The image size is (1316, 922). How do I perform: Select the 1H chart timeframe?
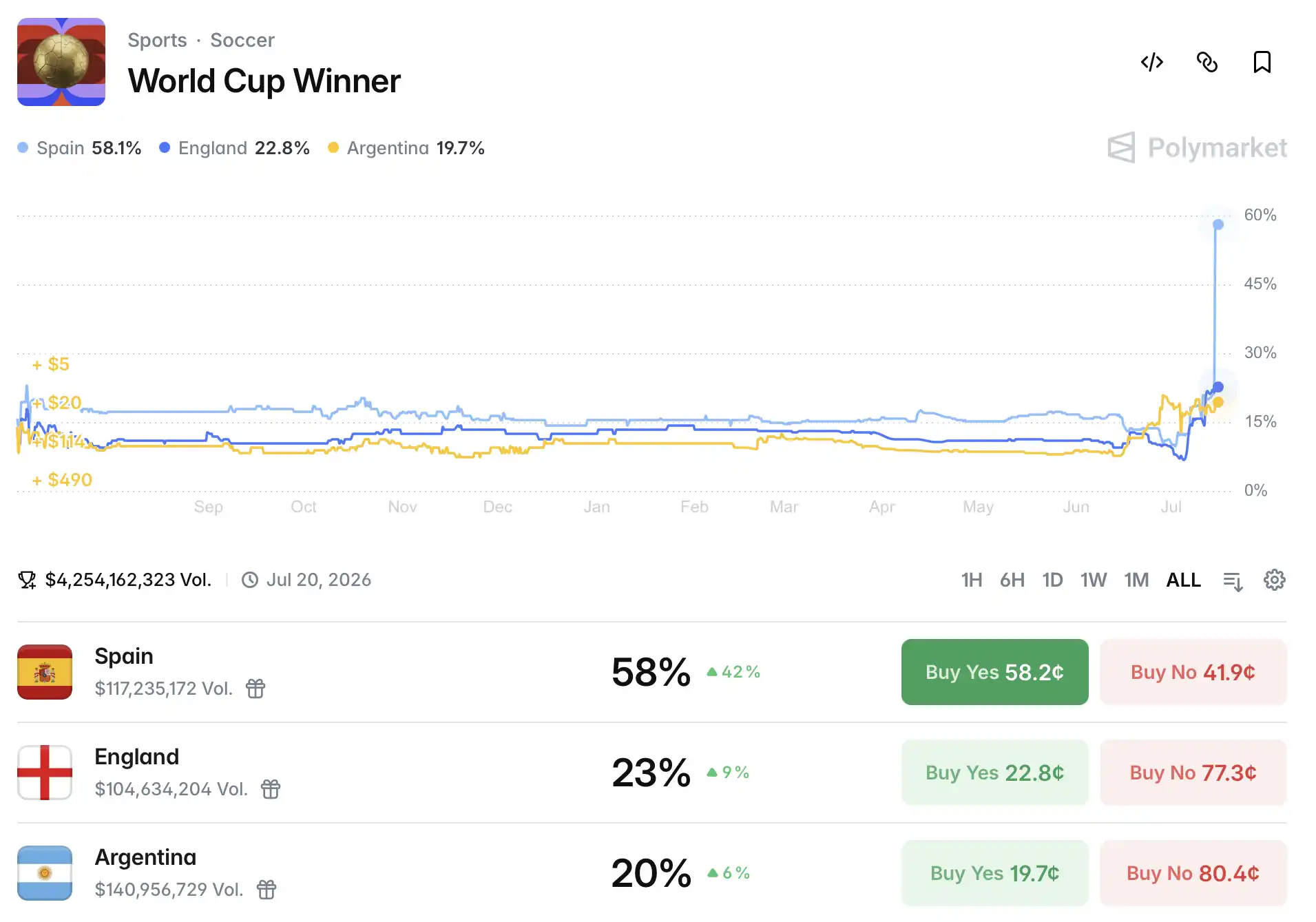(971, 580)
